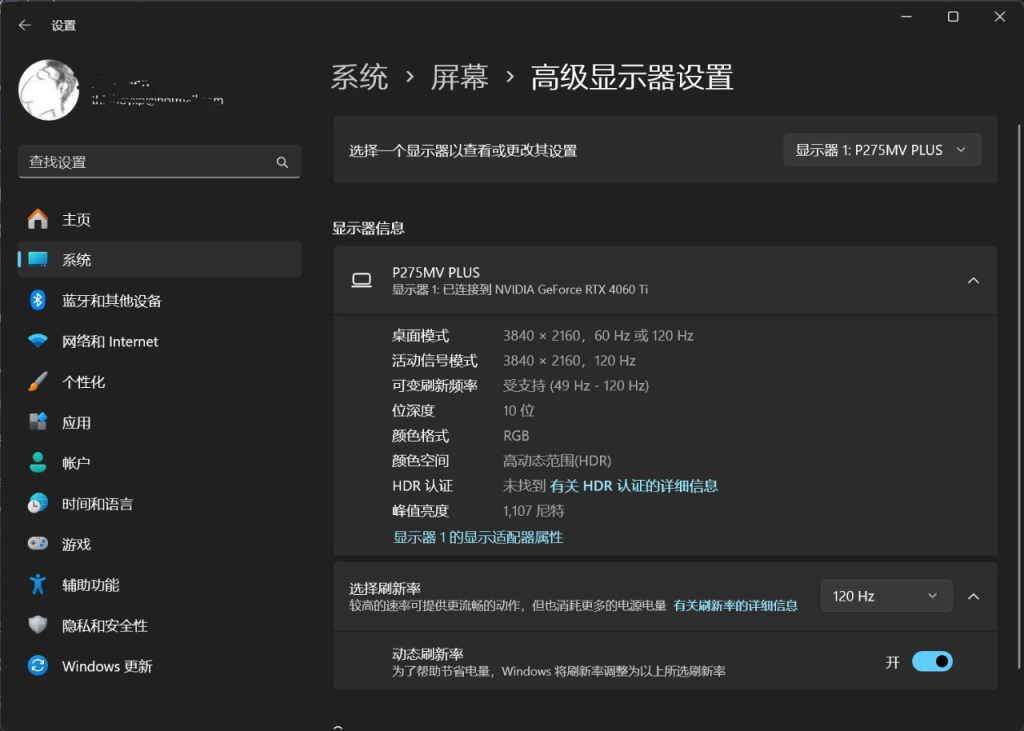Click the Time and language globe icon
Screen dimensions: 1024x731
(38, 504)
